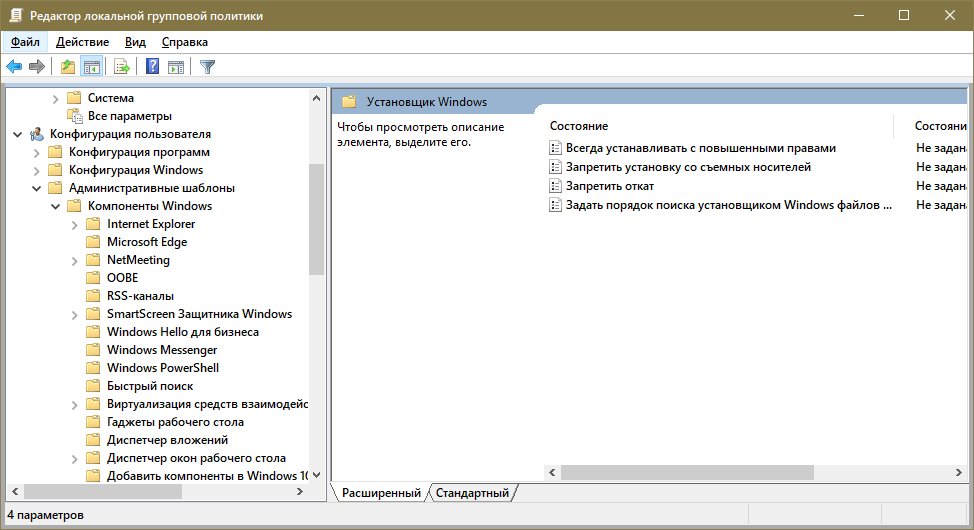Collapse the Компоненты Windows tree node
Viewport: 974px width, 530px height.
56,206
